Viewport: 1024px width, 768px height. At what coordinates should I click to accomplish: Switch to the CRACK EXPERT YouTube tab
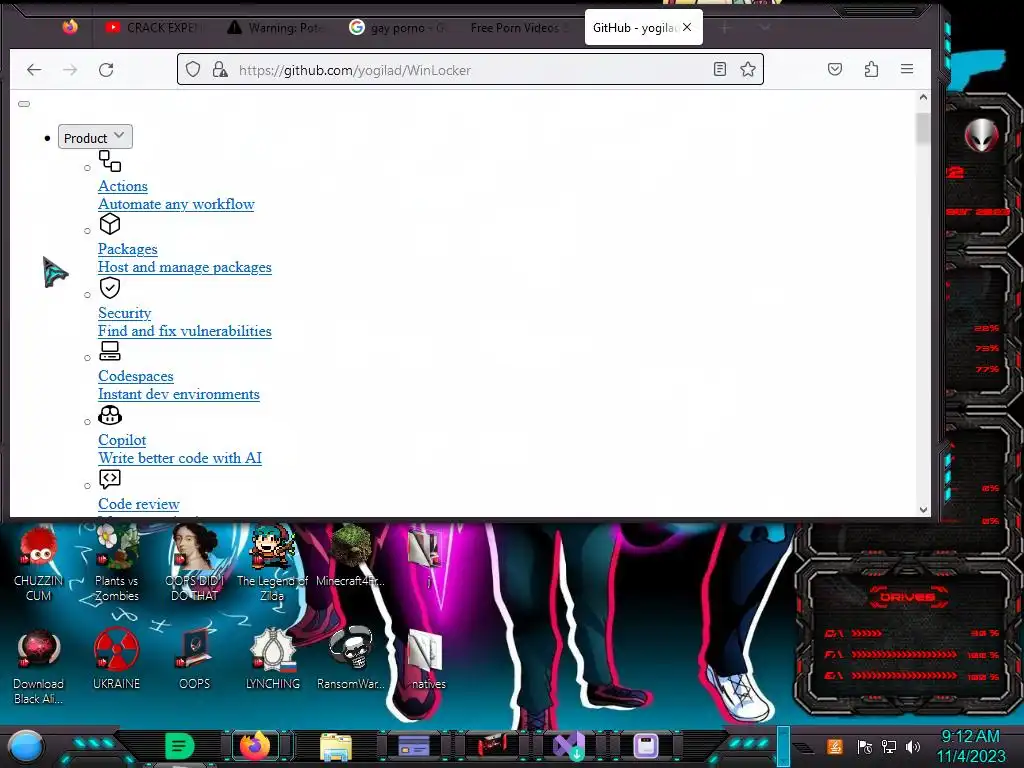click(x=154, y=27)
